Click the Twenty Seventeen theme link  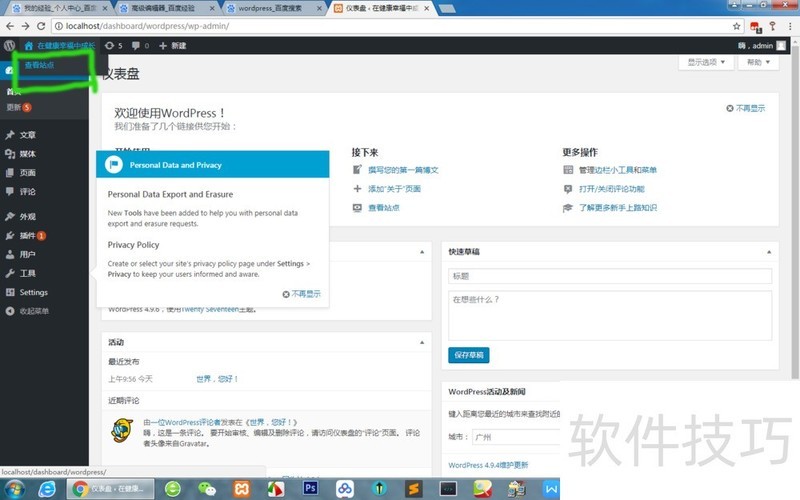(x=210, y=309)
